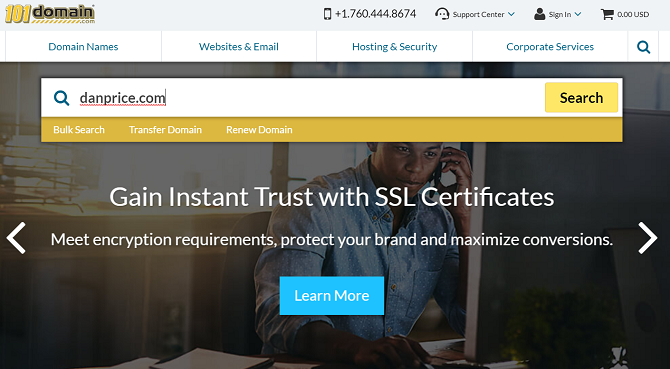Click the Meet encryption requirements subtitle text
The height and width of the screenshot is (369, 670).
332,240
